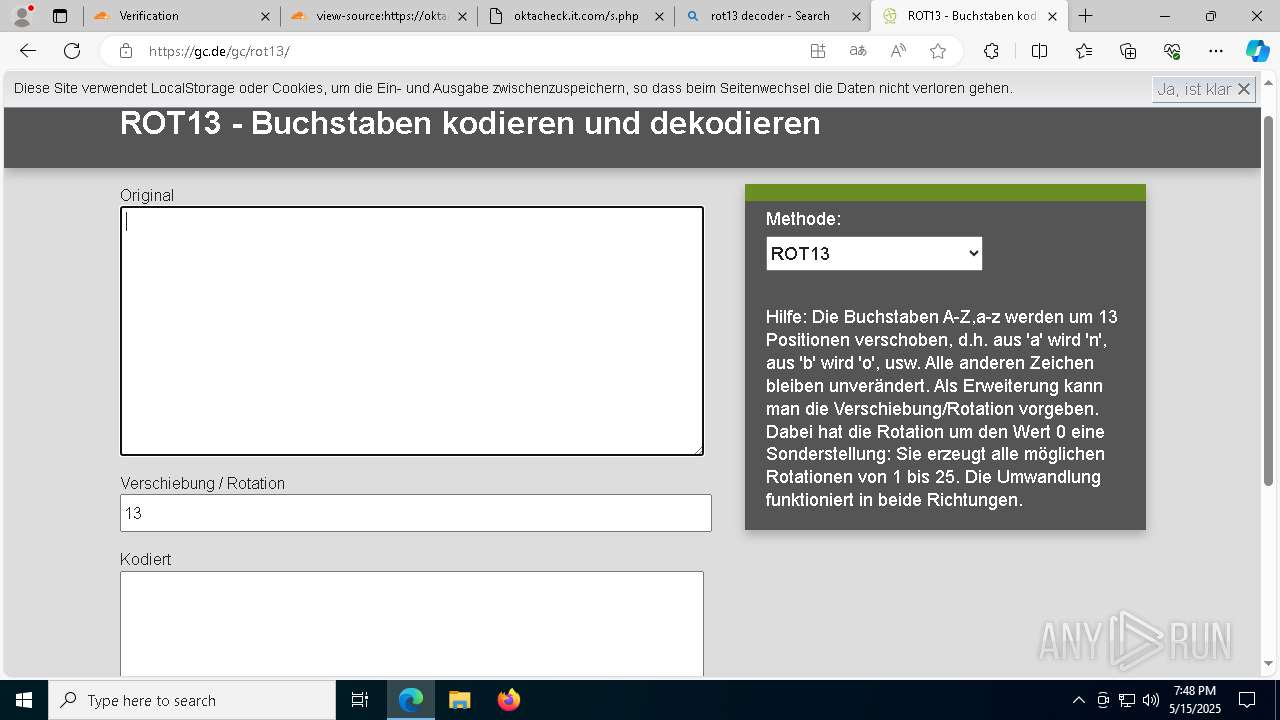Image resolution: width=1280 pixels, height=720 pixels.
Task: Dismiss cookie notice with Ja, ist klar
Action: click(x=1204, y=89)
